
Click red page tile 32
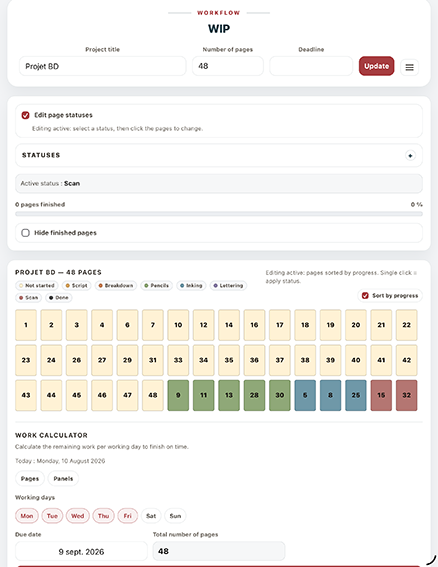pos(407,395)
